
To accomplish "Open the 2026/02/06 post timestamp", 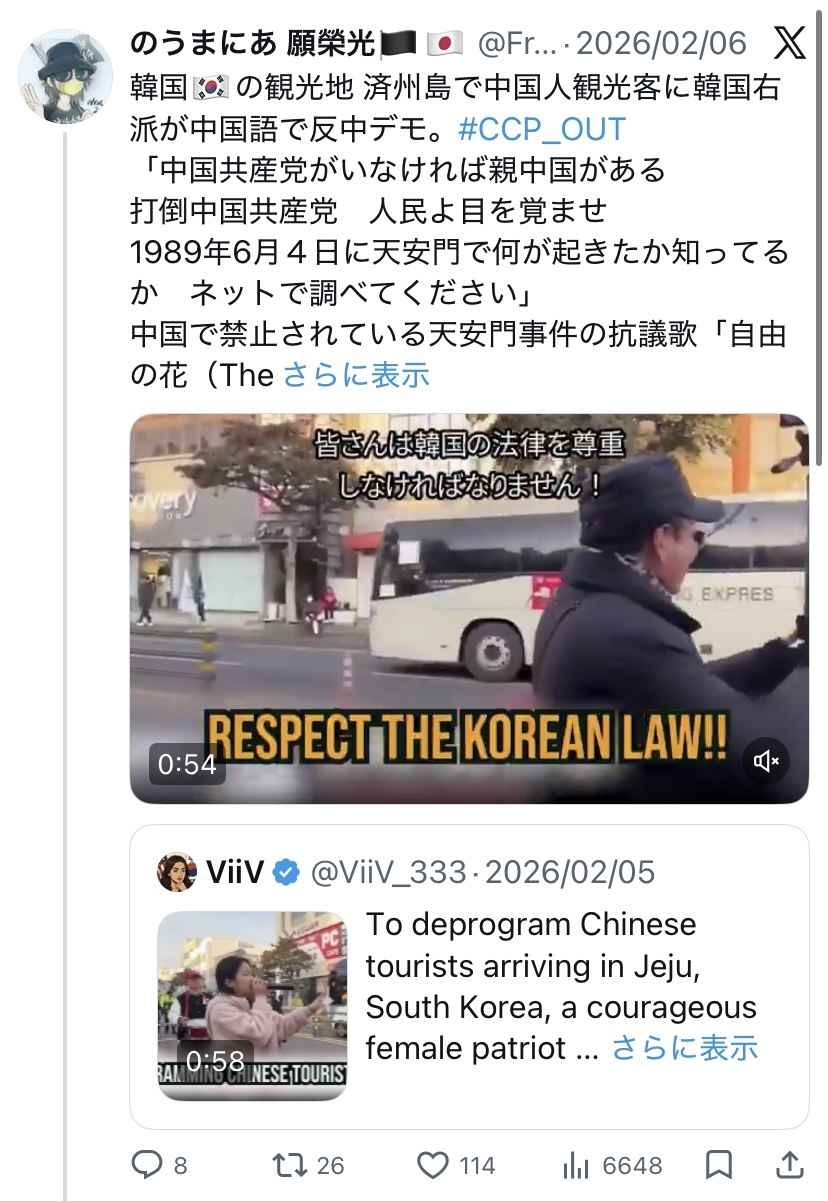I will pos(662,43).
